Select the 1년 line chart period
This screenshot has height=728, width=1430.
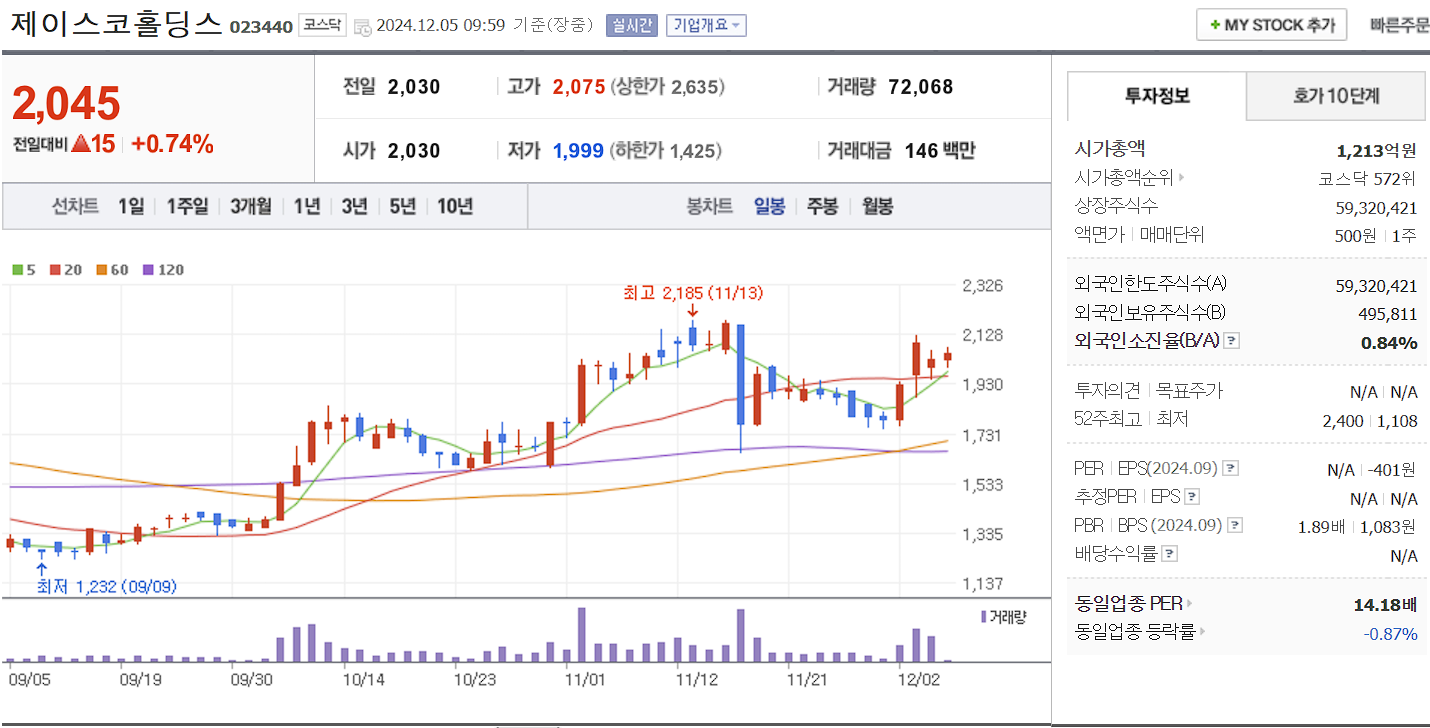click(x=306, y=206)
